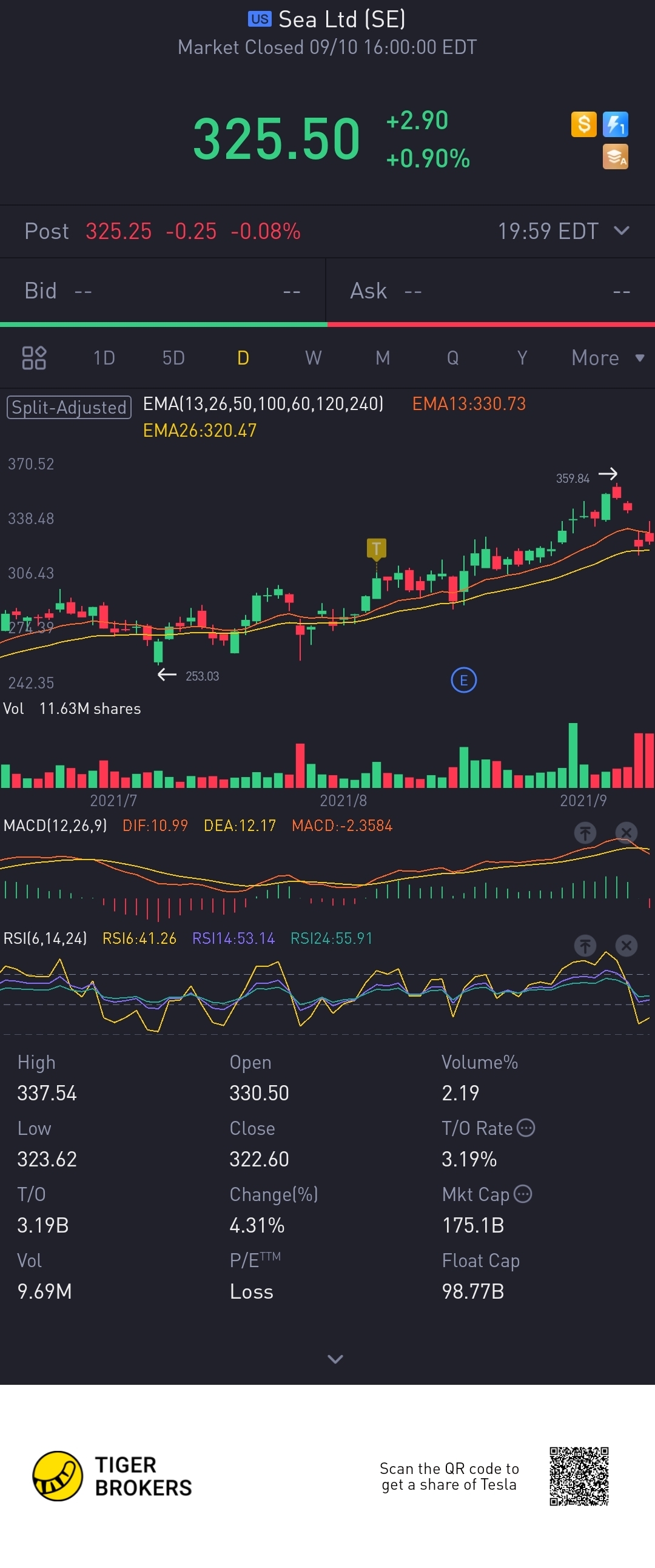Tap the Tiger Brokers logo

(x=112, y=1476)
